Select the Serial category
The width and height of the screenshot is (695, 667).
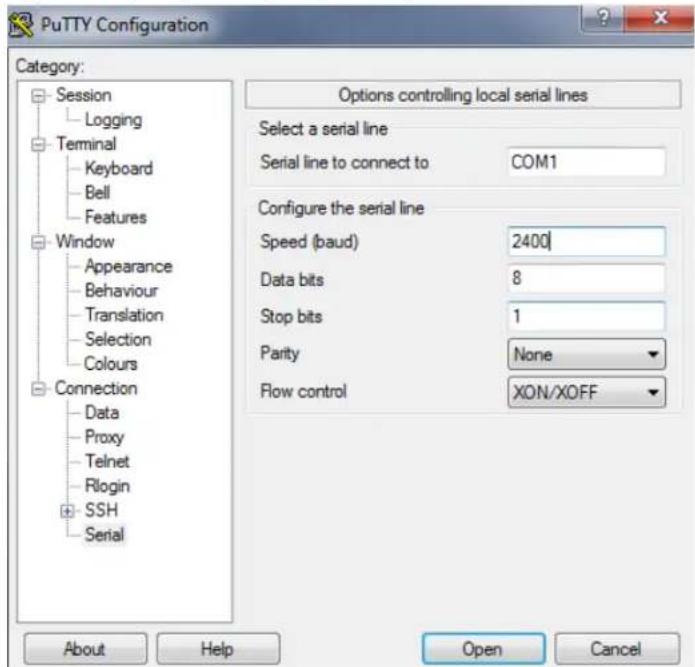click(x=105, y=534)
